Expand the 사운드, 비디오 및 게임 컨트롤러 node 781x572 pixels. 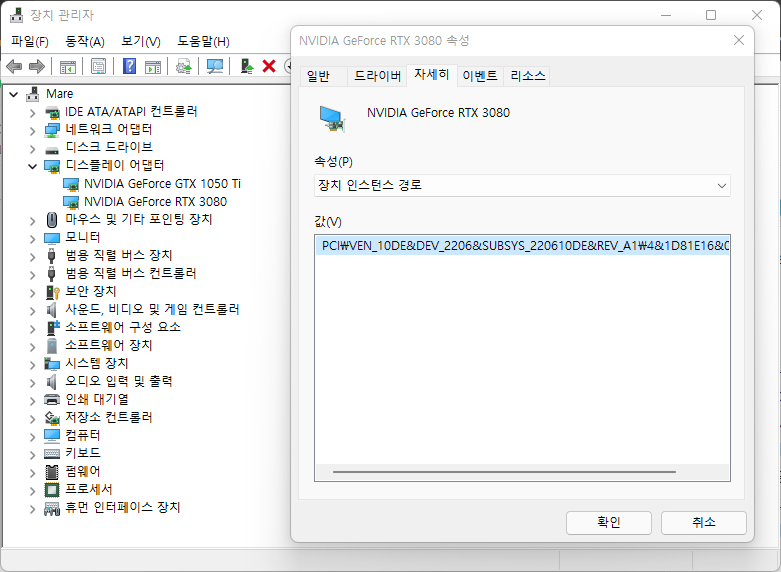(x=32, y=310)
